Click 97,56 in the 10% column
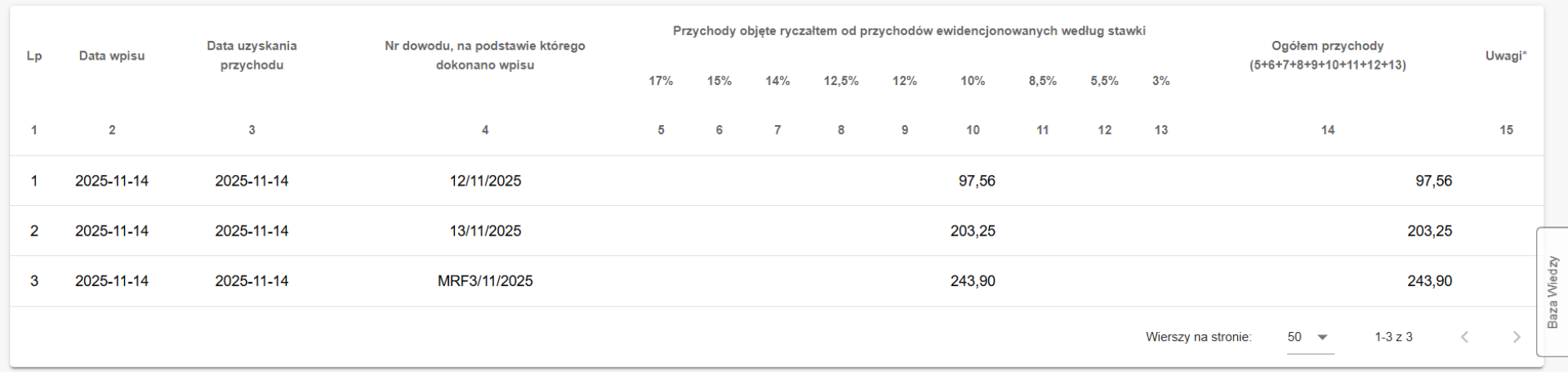The image size is (1568, 372). coord(977,181)
